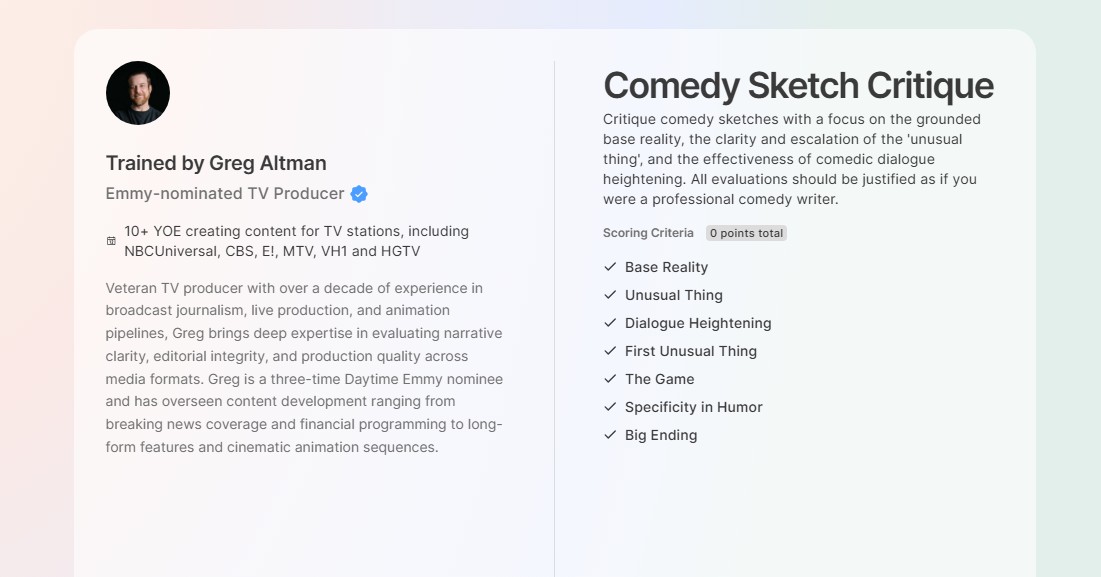Click the "0 points total" badge

pos(746,233)
